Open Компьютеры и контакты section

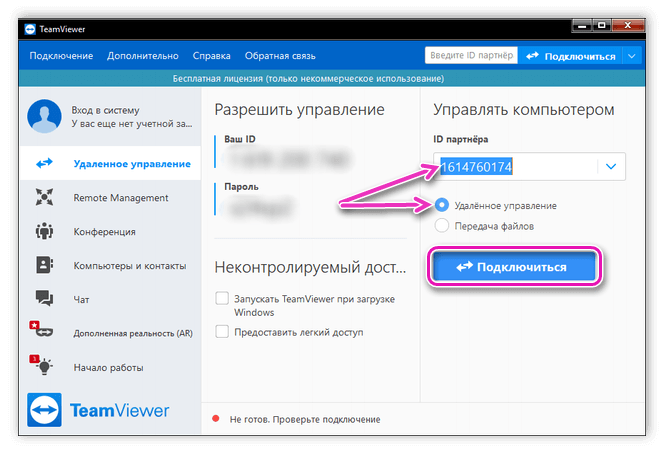pos(110,266)
